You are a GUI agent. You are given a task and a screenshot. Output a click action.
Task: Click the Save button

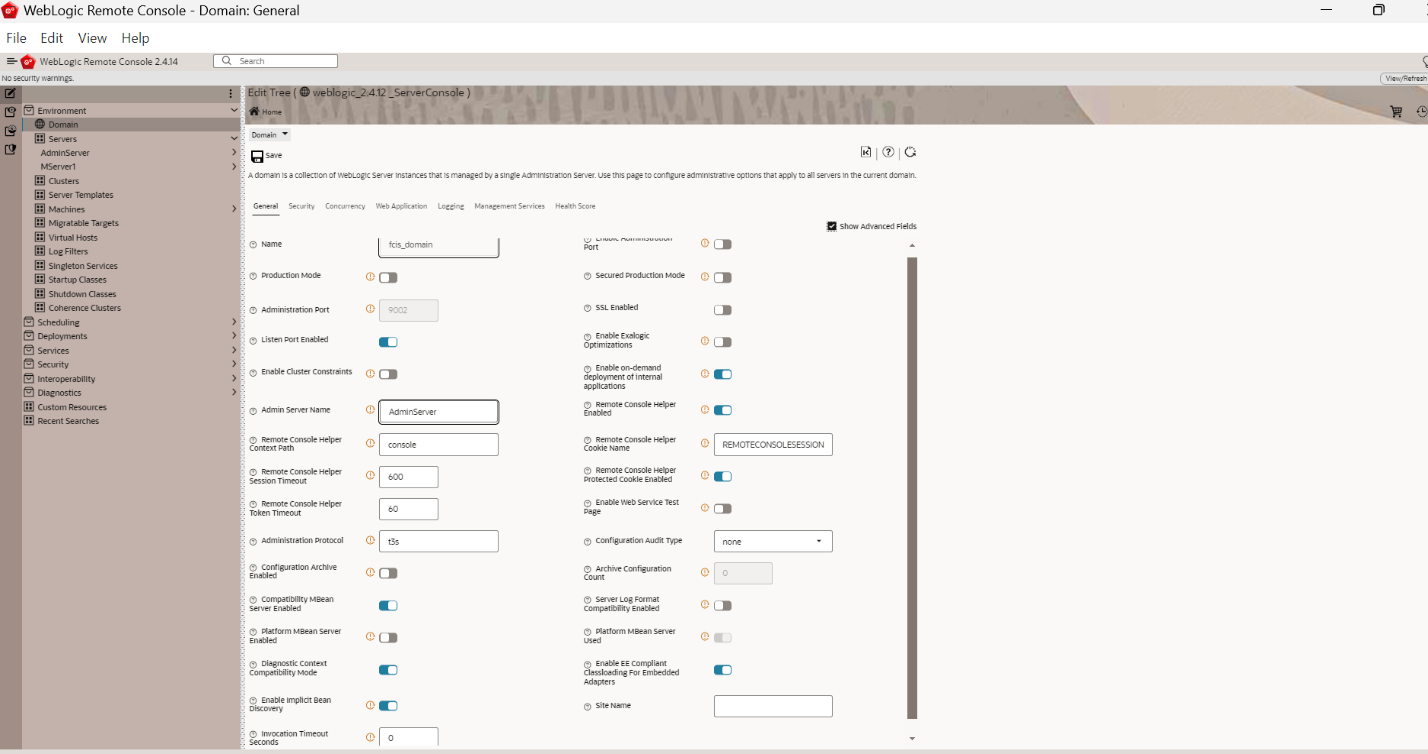tap(266, 156)
